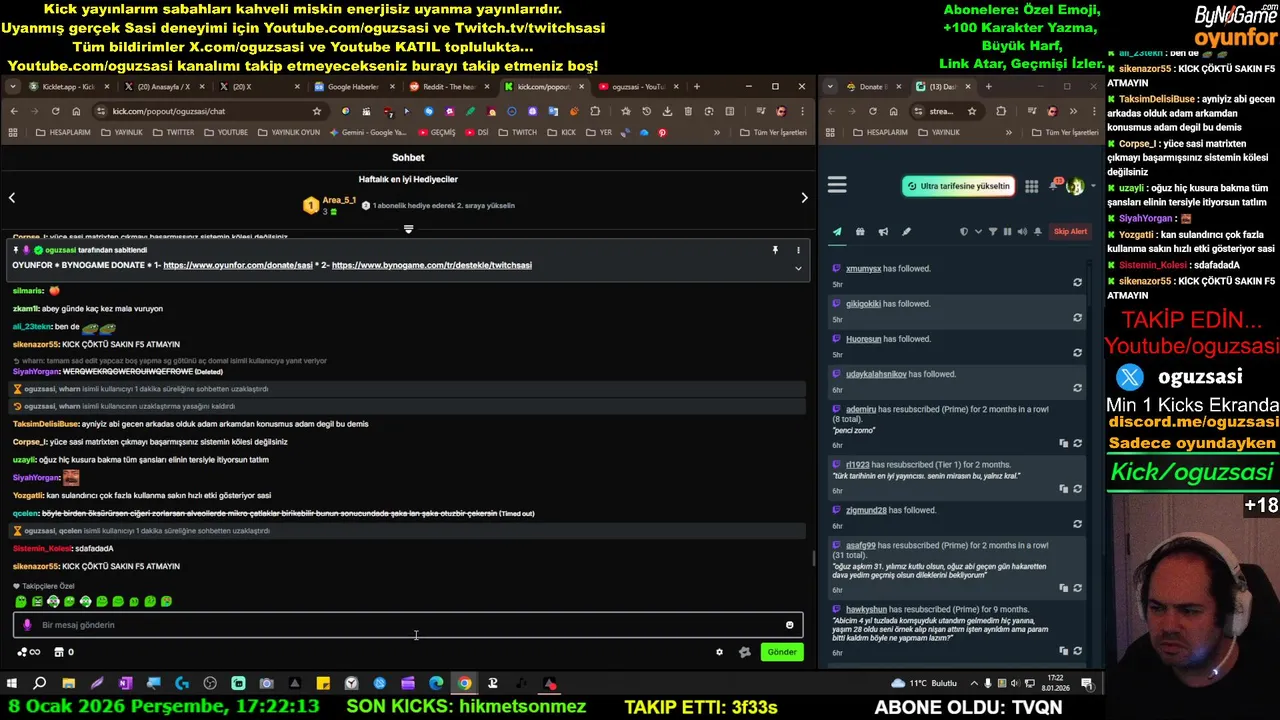Show more bookmarks chevron in left browser
1280x720 pixels.
[716, 132]
